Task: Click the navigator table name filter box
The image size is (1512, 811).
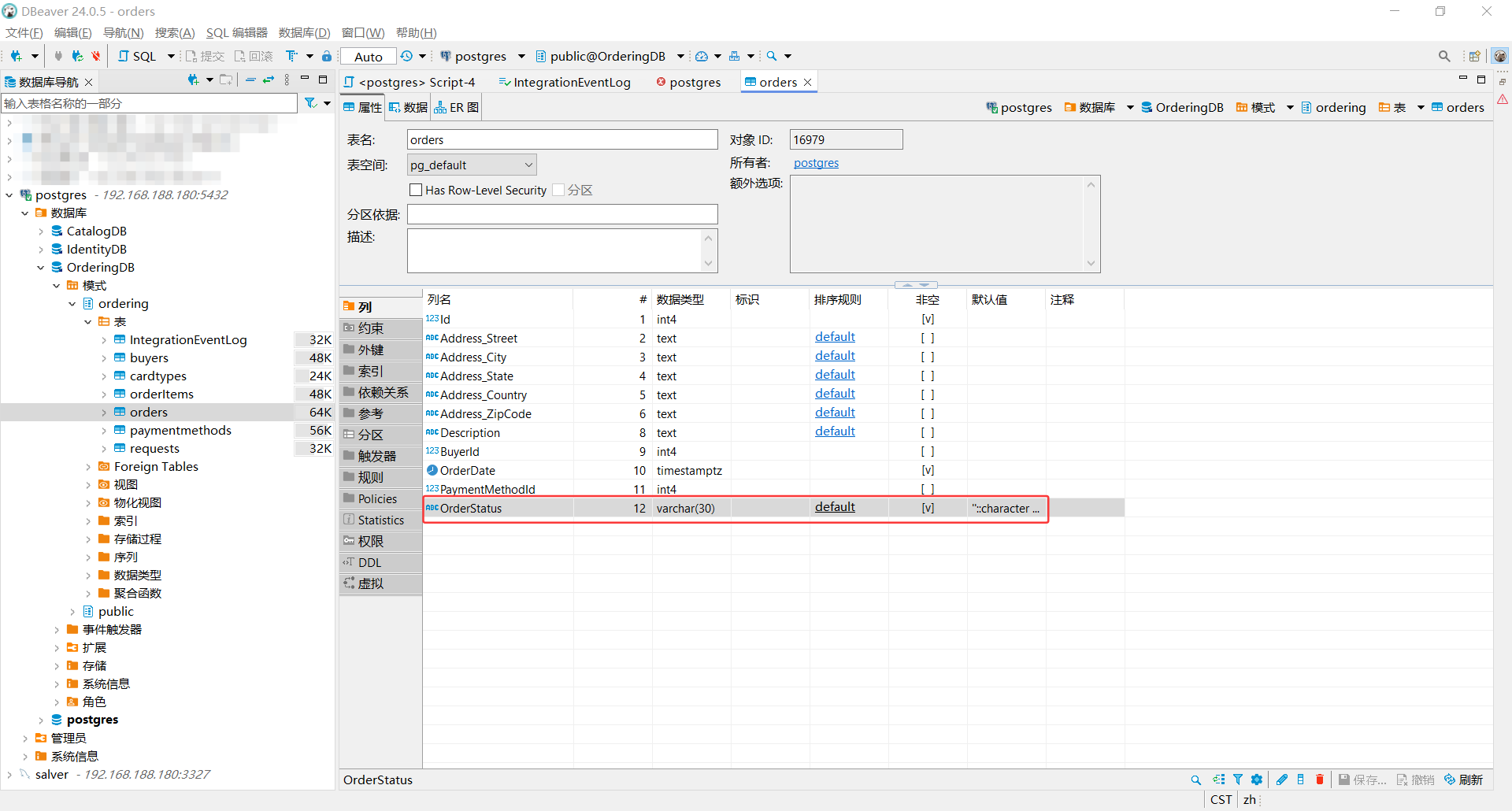Action: pyautogui.click(x=150, y=103)
